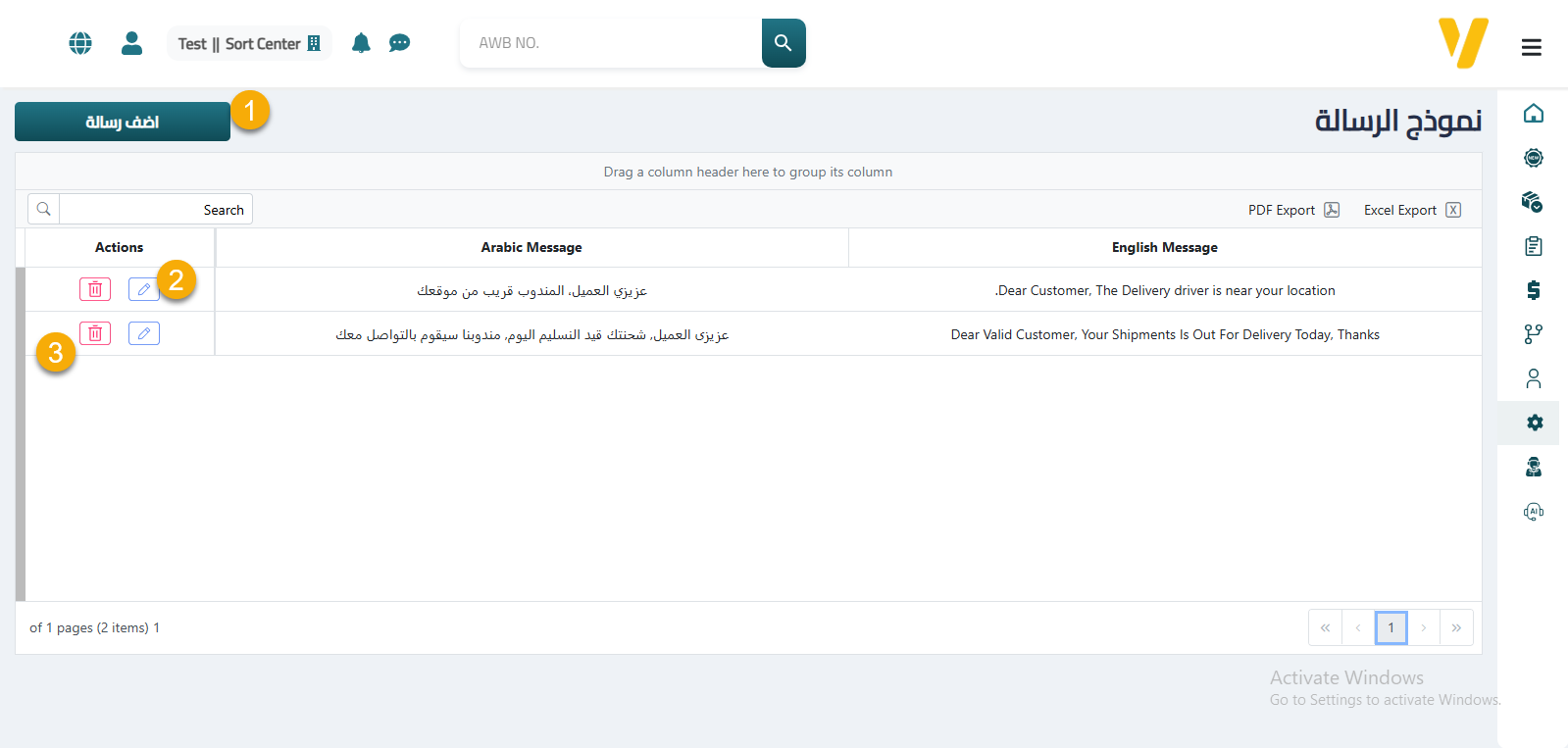Edit the 'Out For Delivery Today' message
The width and height of the screenshot is (1568, 748).
click(x=144, y=333)
